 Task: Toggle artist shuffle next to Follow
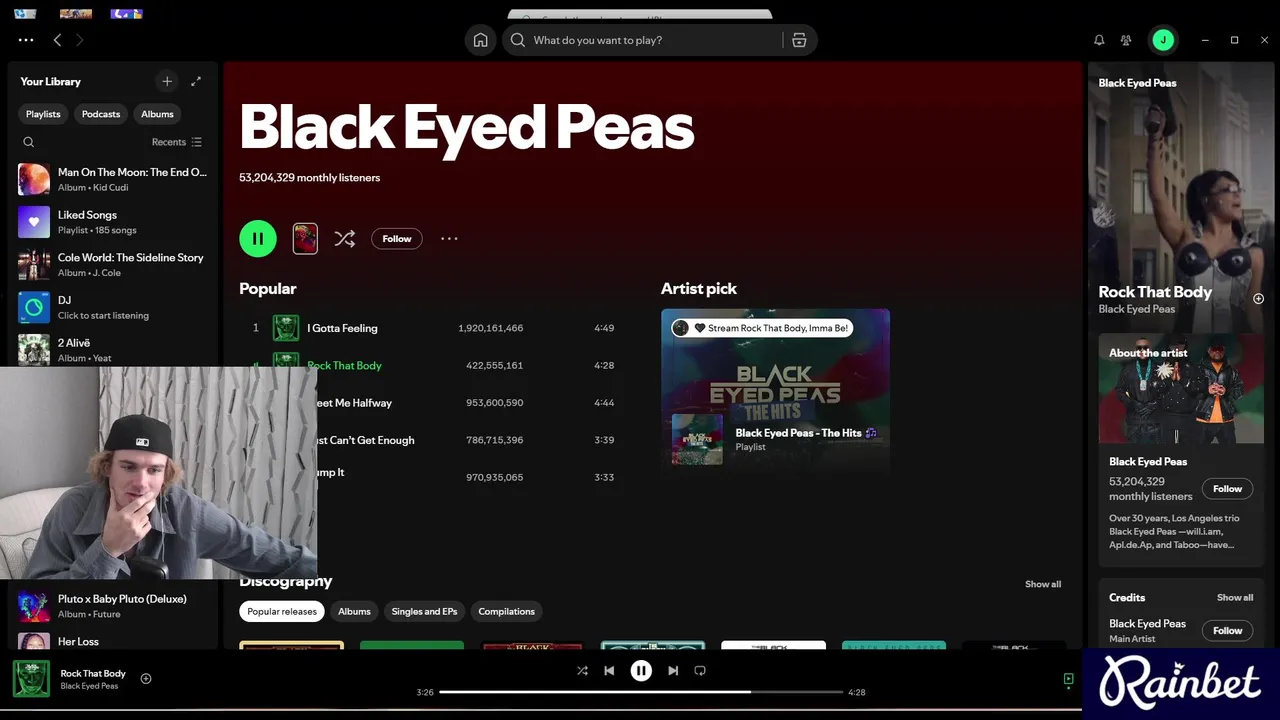pos(345,238)
